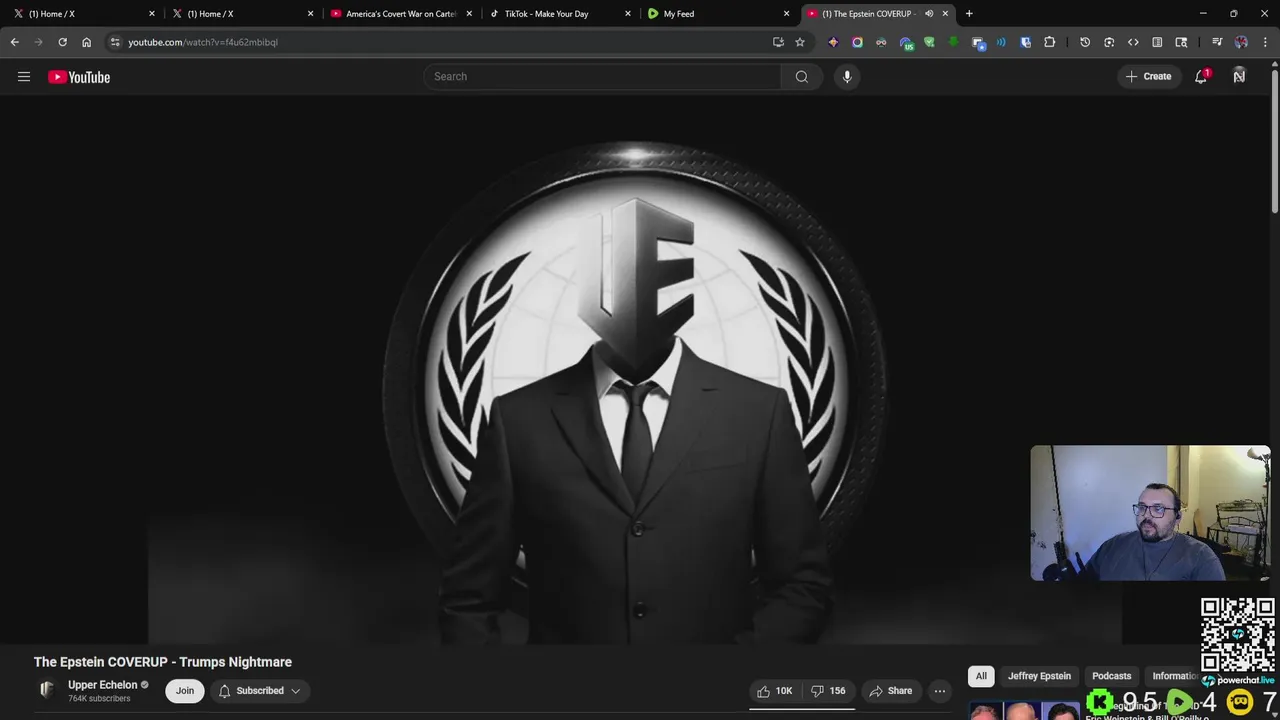This screenshot has width=1280, height=720.
Task: Like the video with thumbs up
Action: pyautogui.click(x=775, y=691)
